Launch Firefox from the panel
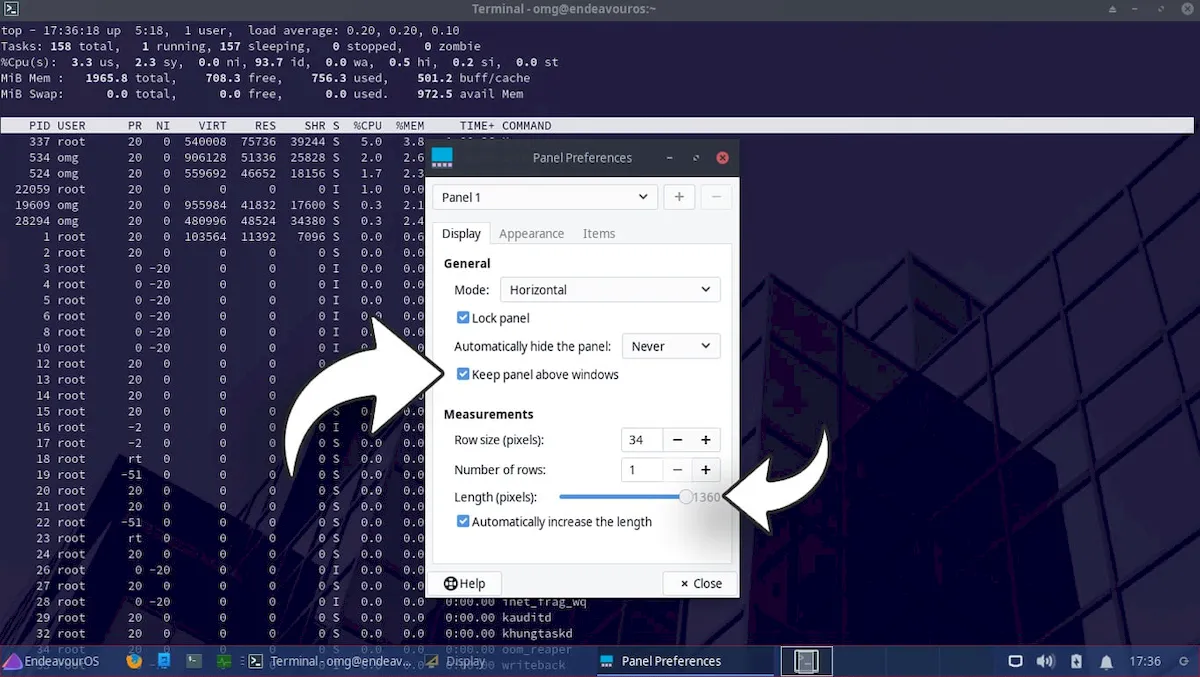 click(134, 661)
